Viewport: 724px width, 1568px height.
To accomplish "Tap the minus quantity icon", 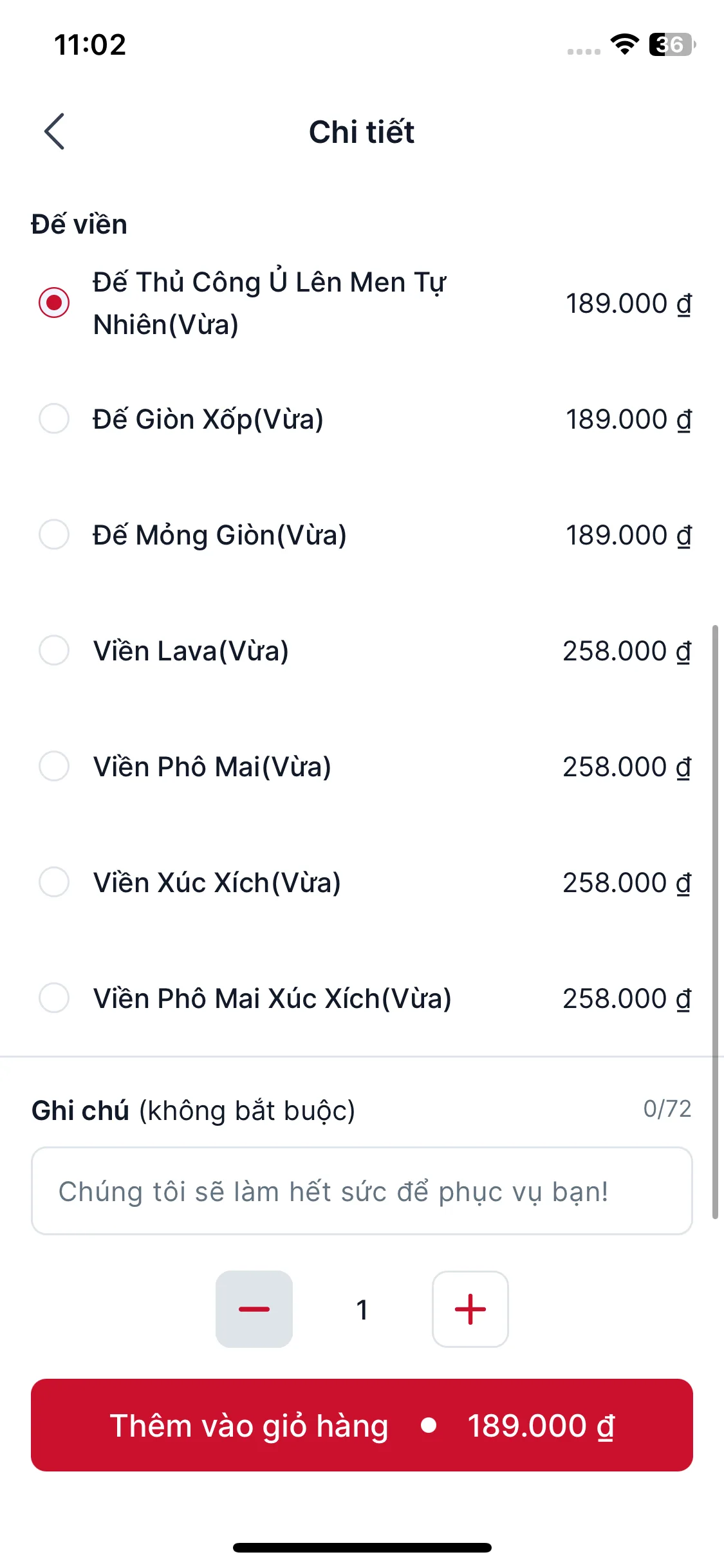I will point(254,1309).
